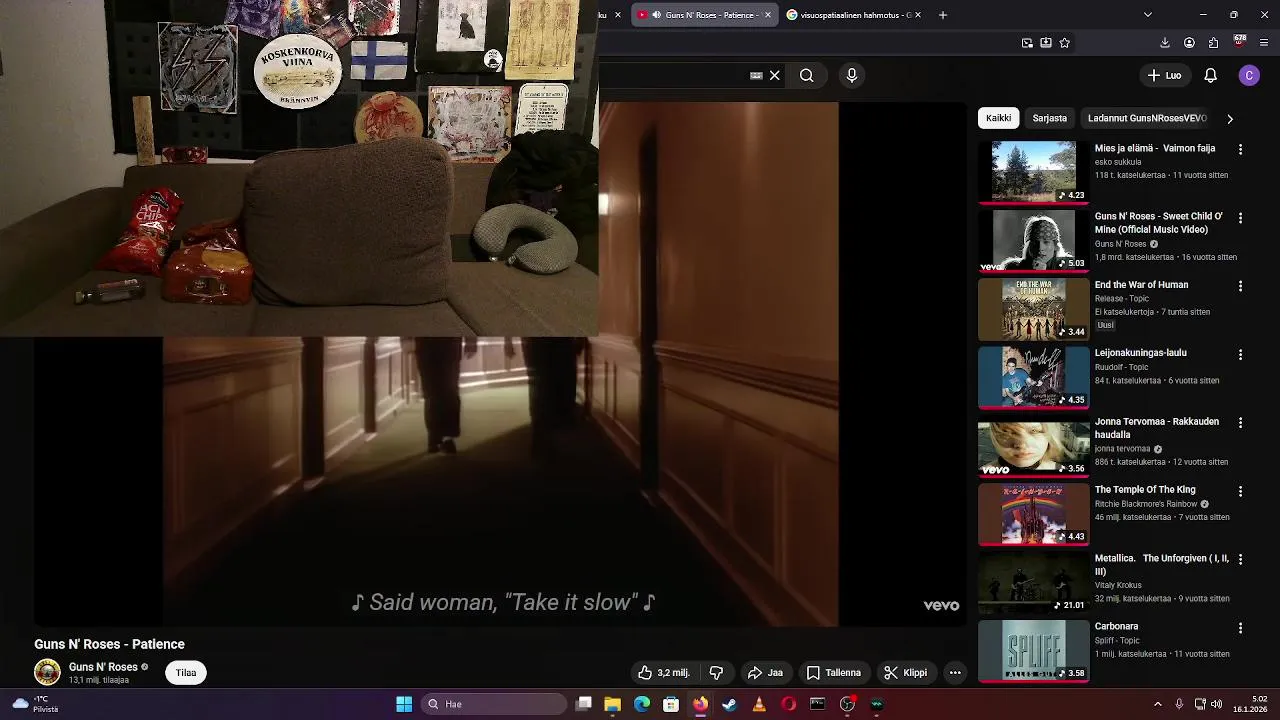The height and width of the screenshot is (720, 1280).
Task: Select the Kaikki filter chip
Action: pos(998,118)
